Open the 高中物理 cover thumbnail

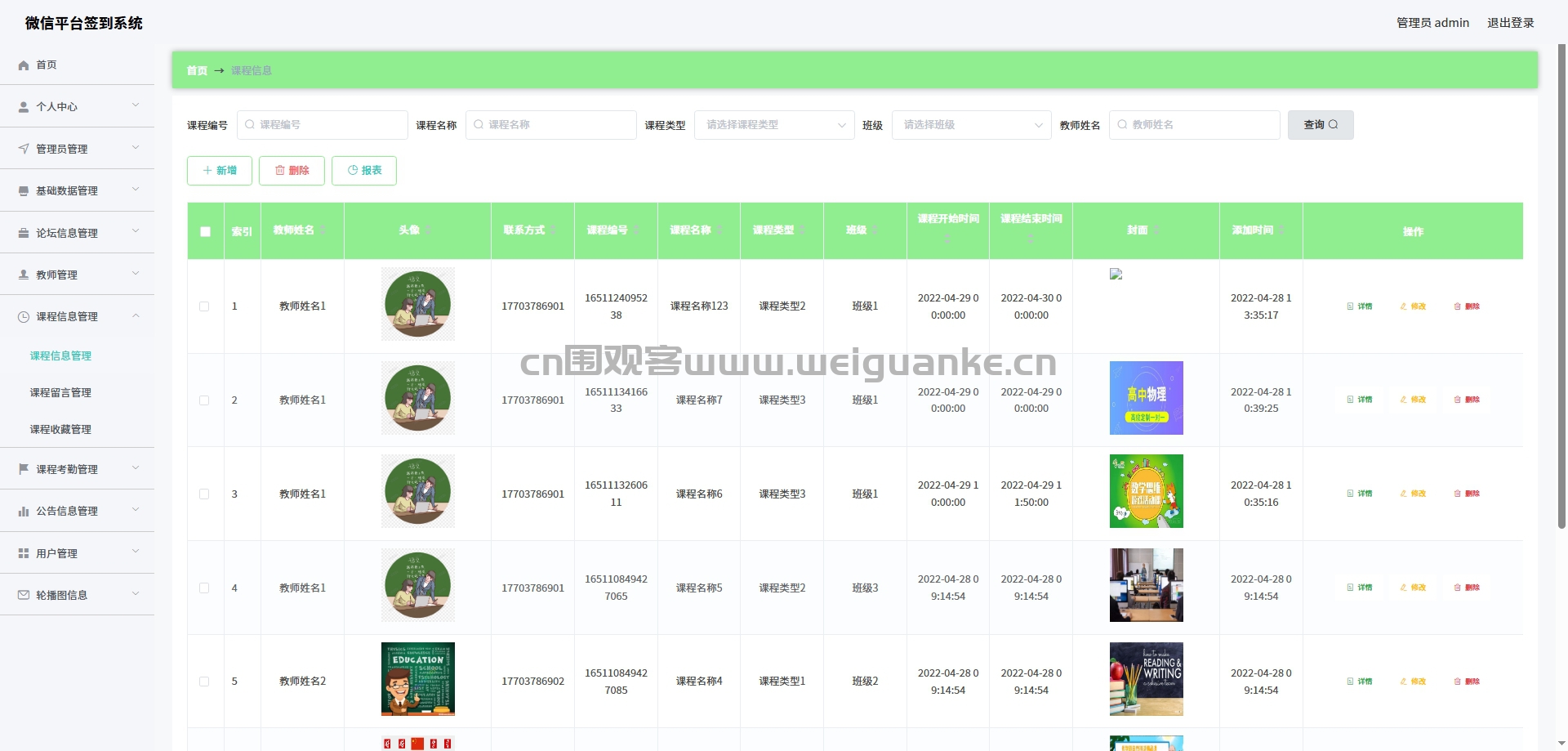pos(1146,398)
